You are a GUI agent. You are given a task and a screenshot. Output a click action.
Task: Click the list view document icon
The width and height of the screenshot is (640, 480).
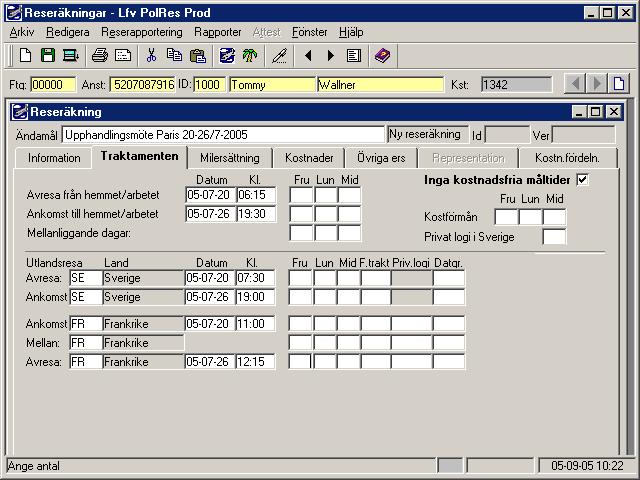pos(353,56)
